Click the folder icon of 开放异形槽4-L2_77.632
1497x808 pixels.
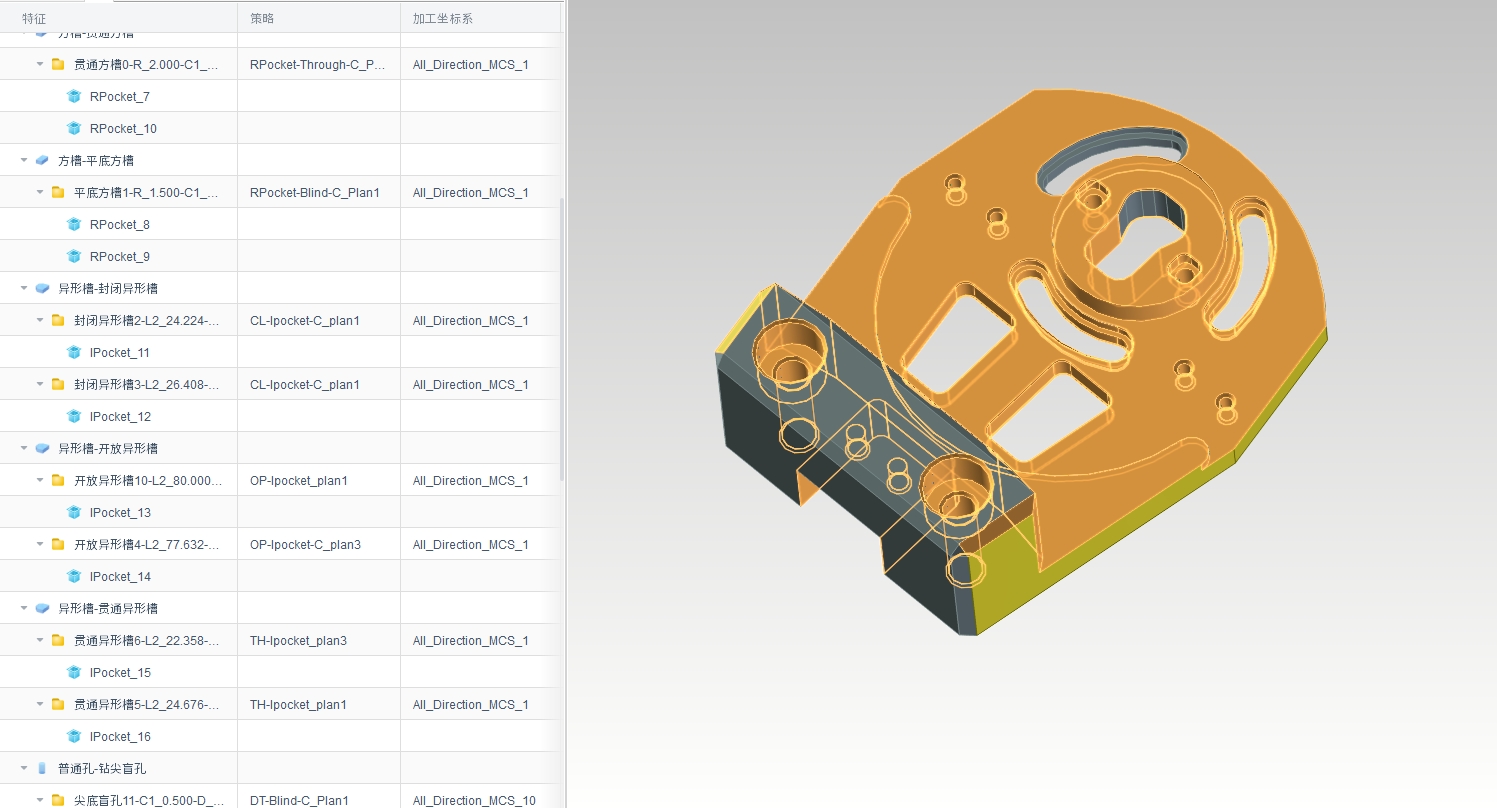pyautogui.click(x=58, y=544)
